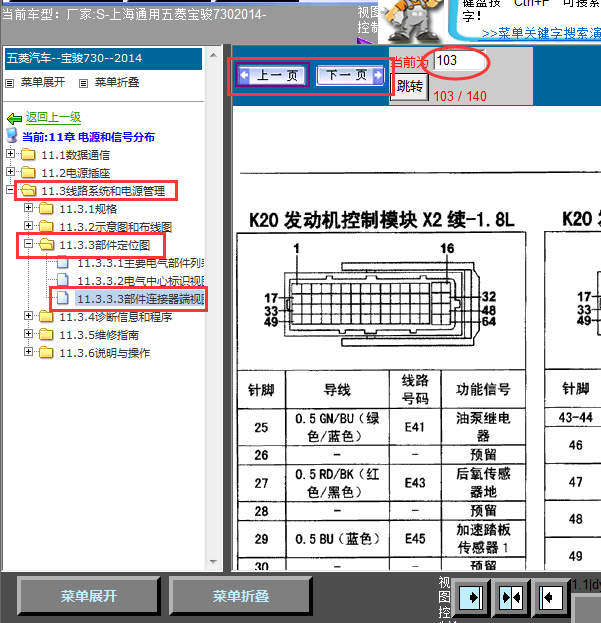This screenshot has width=601, height=623.
Task: Expand the 11.3.1规格 tree node
Action: point(28,207)
